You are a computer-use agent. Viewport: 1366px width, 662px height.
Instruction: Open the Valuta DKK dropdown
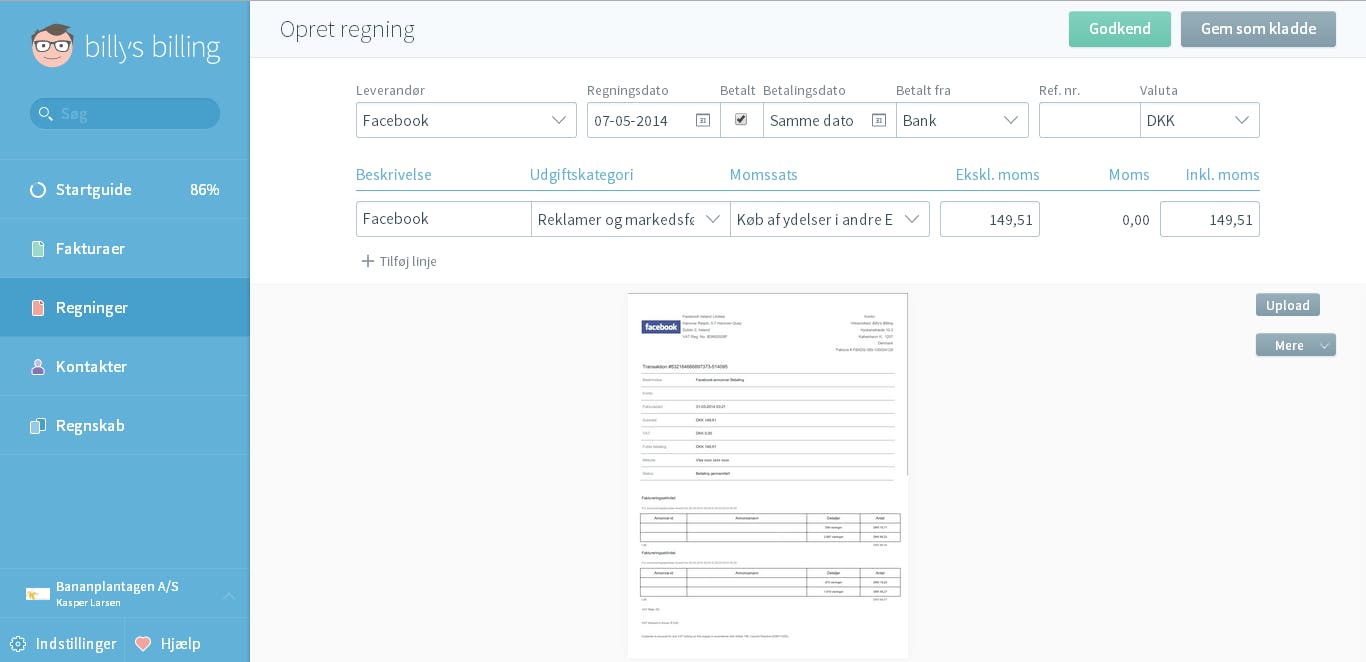coord(1199,120)
